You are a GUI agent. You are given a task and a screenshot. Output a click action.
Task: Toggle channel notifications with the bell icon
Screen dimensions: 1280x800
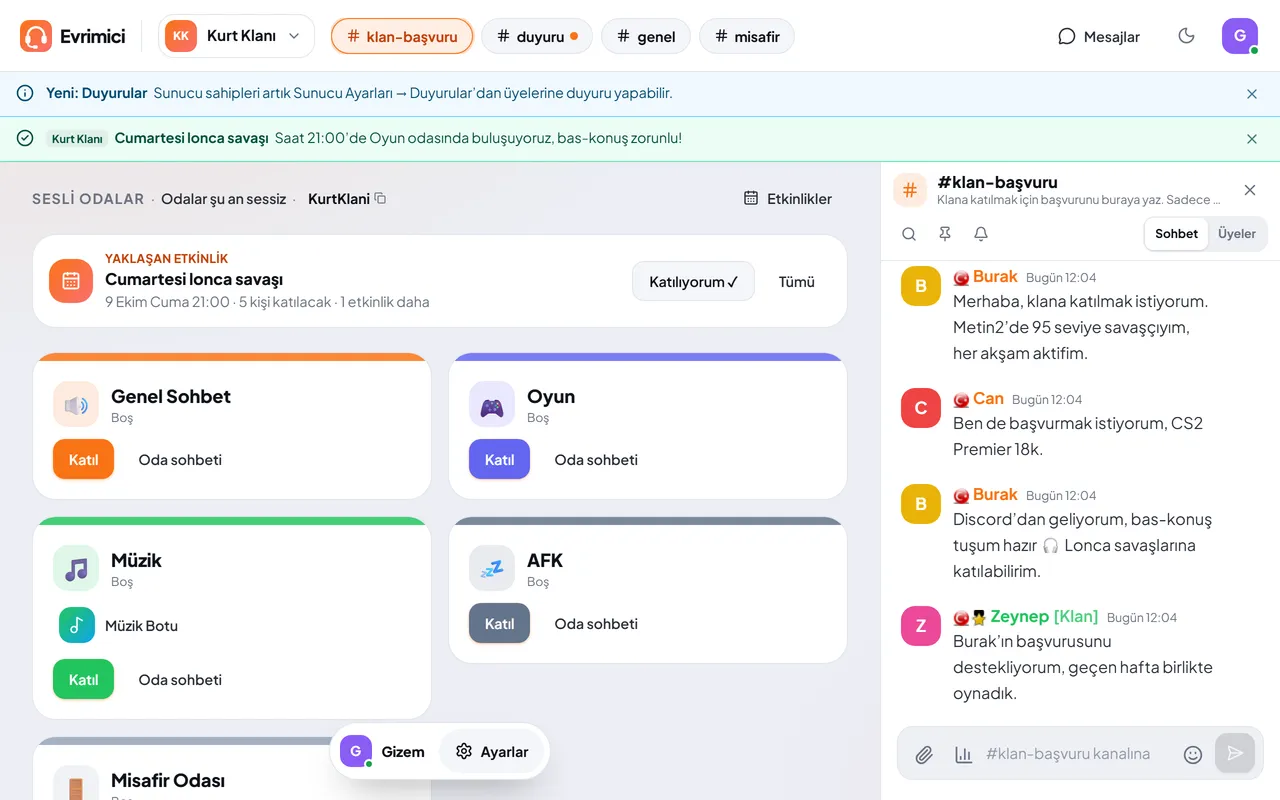(x=981, y=234)
